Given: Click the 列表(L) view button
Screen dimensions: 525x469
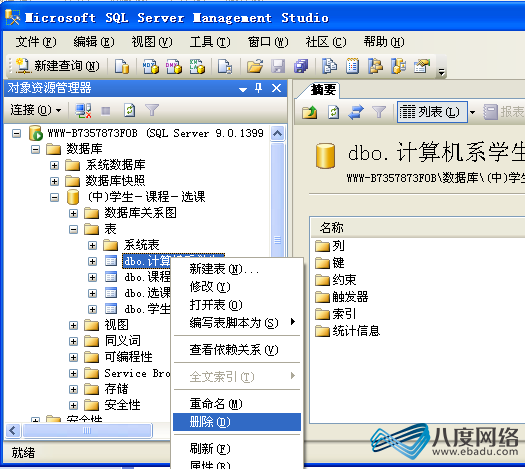Looking at the screenshot, I should [432, 112].
